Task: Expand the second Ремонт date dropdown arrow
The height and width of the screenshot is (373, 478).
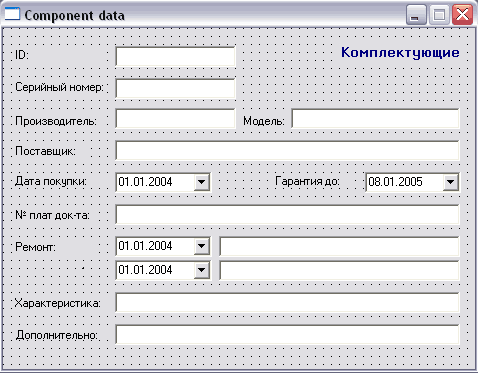Action: pos(201,270)
